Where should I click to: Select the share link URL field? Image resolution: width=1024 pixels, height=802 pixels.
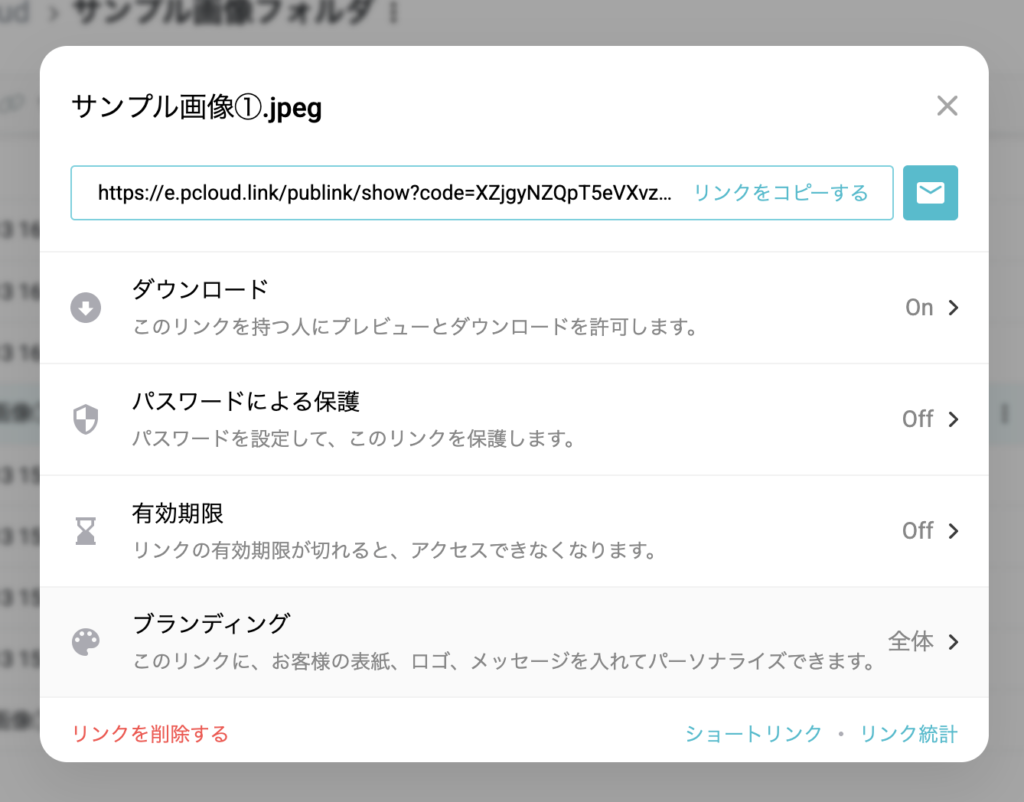(380, 192)
